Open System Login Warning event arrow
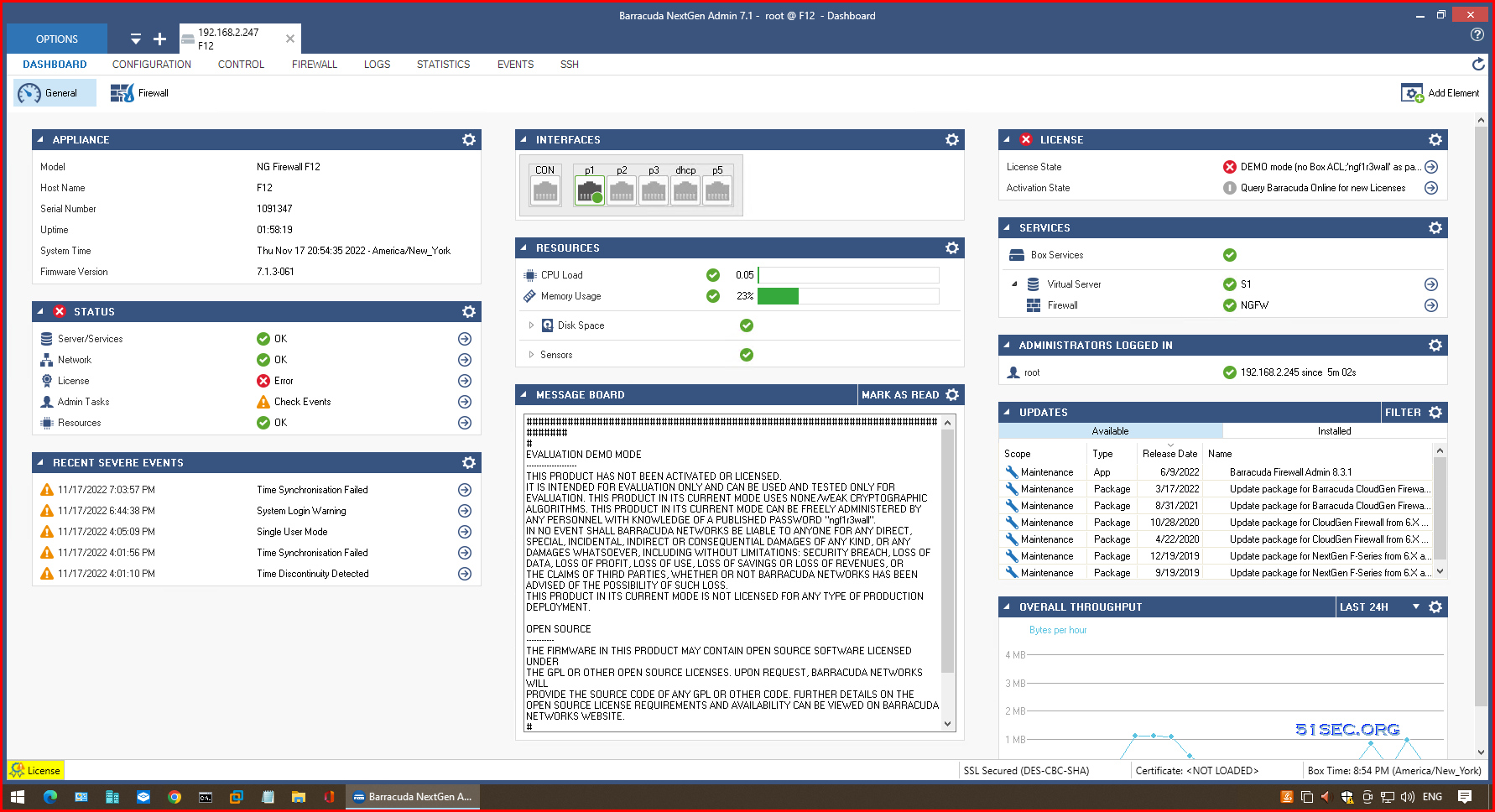 point(465,511)
